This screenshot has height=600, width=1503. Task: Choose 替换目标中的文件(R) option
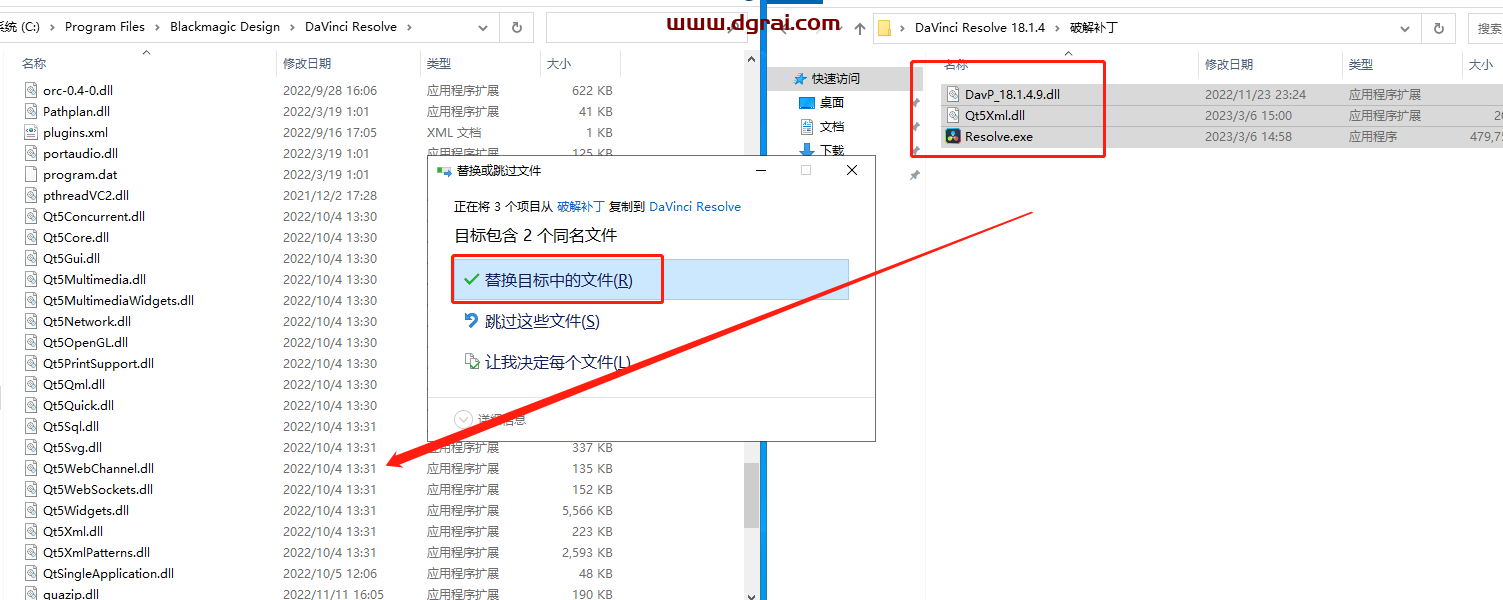point(650,280)
